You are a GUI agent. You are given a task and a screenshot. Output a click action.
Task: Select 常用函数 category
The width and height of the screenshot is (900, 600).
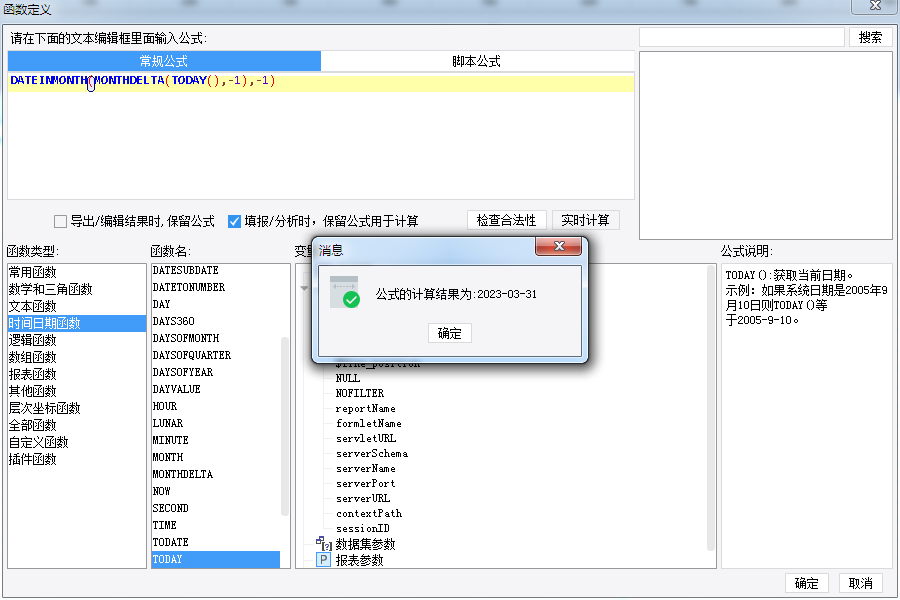pyautogui.click(x=77, y=272)
